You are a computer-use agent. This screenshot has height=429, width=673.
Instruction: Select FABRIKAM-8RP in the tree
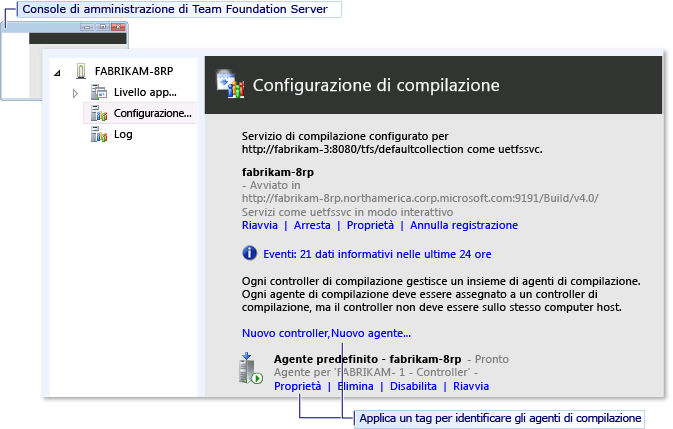point(134,71)
